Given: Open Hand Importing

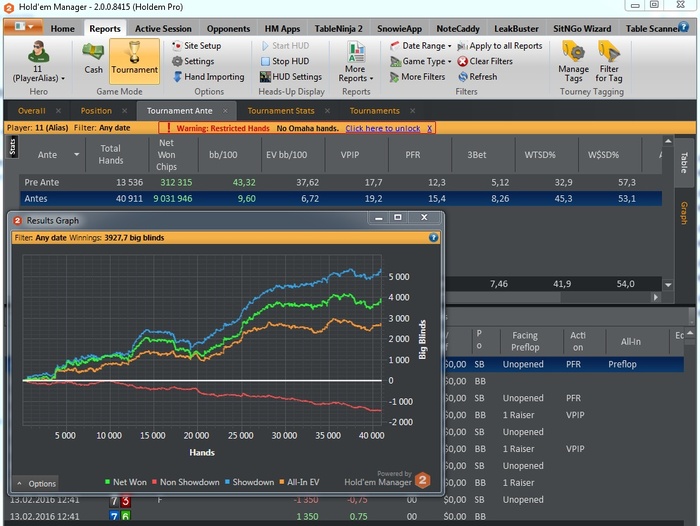Looking at the screenshot, I should click(x=208, y=77).
